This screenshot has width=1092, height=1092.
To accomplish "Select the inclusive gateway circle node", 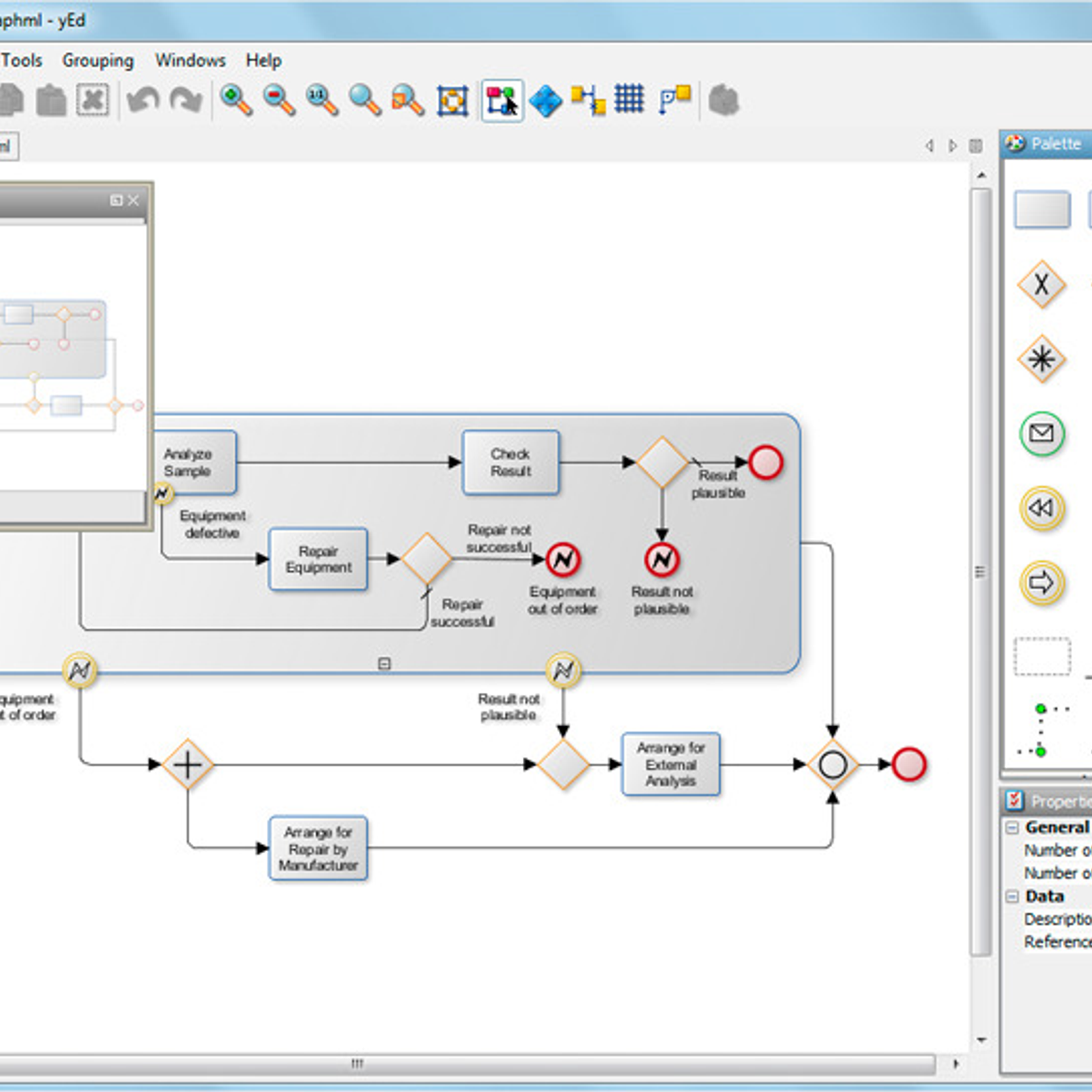I will [x=833, y=764].
